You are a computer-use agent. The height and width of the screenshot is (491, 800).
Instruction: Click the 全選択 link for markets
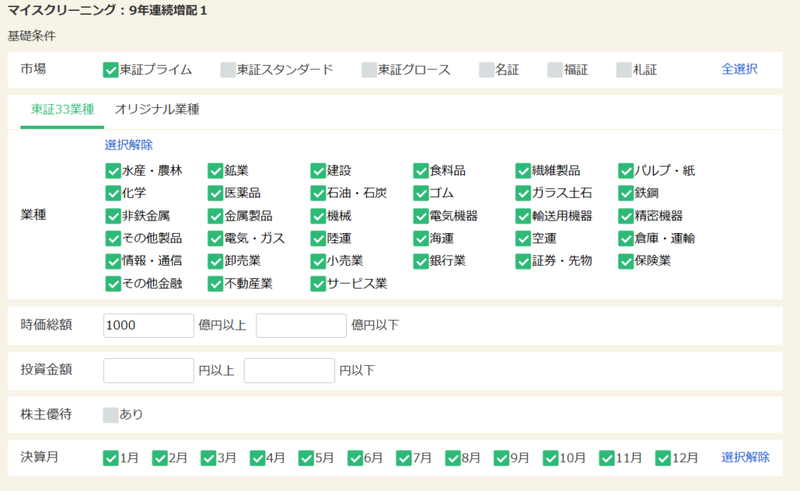point(739,69)
